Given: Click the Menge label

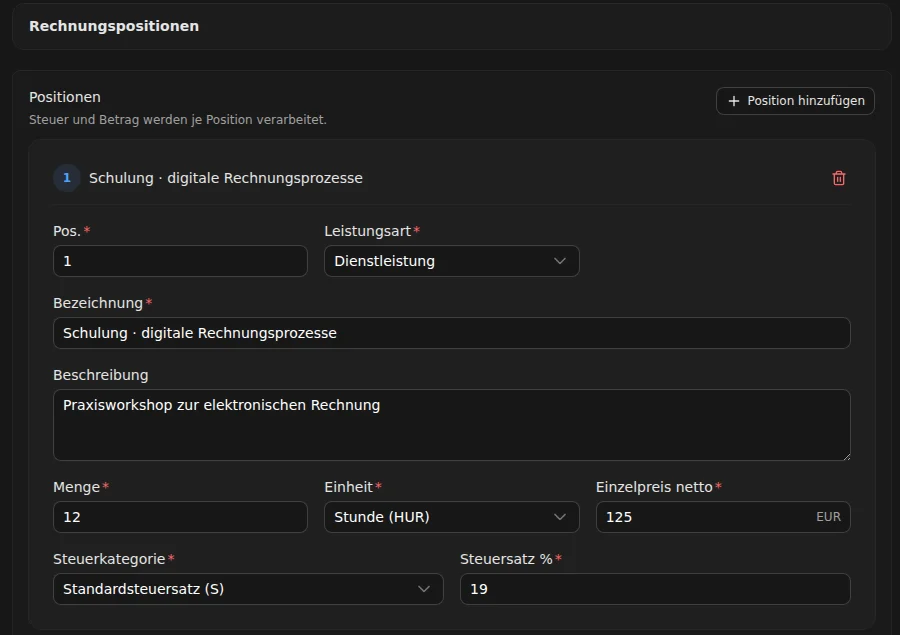Looking at the screenshot, I should pos(76,487).
